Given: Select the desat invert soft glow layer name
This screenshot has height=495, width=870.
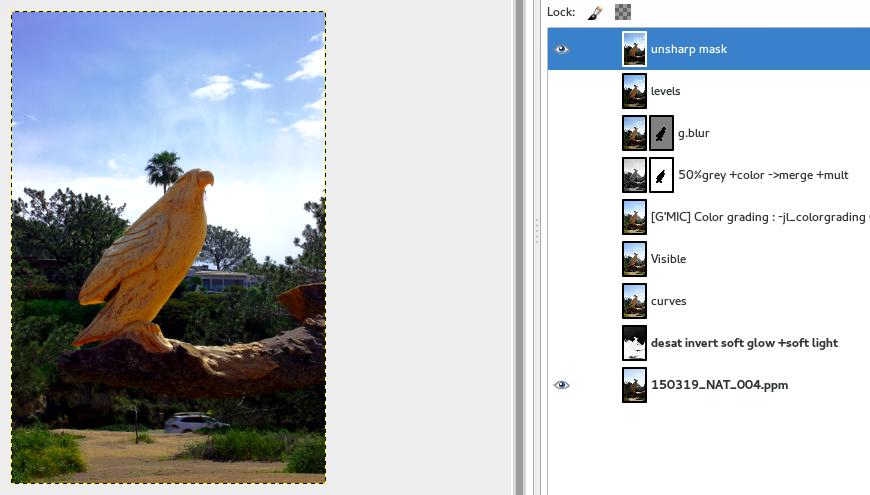Looking at the screenshot, I should [744, 343].
